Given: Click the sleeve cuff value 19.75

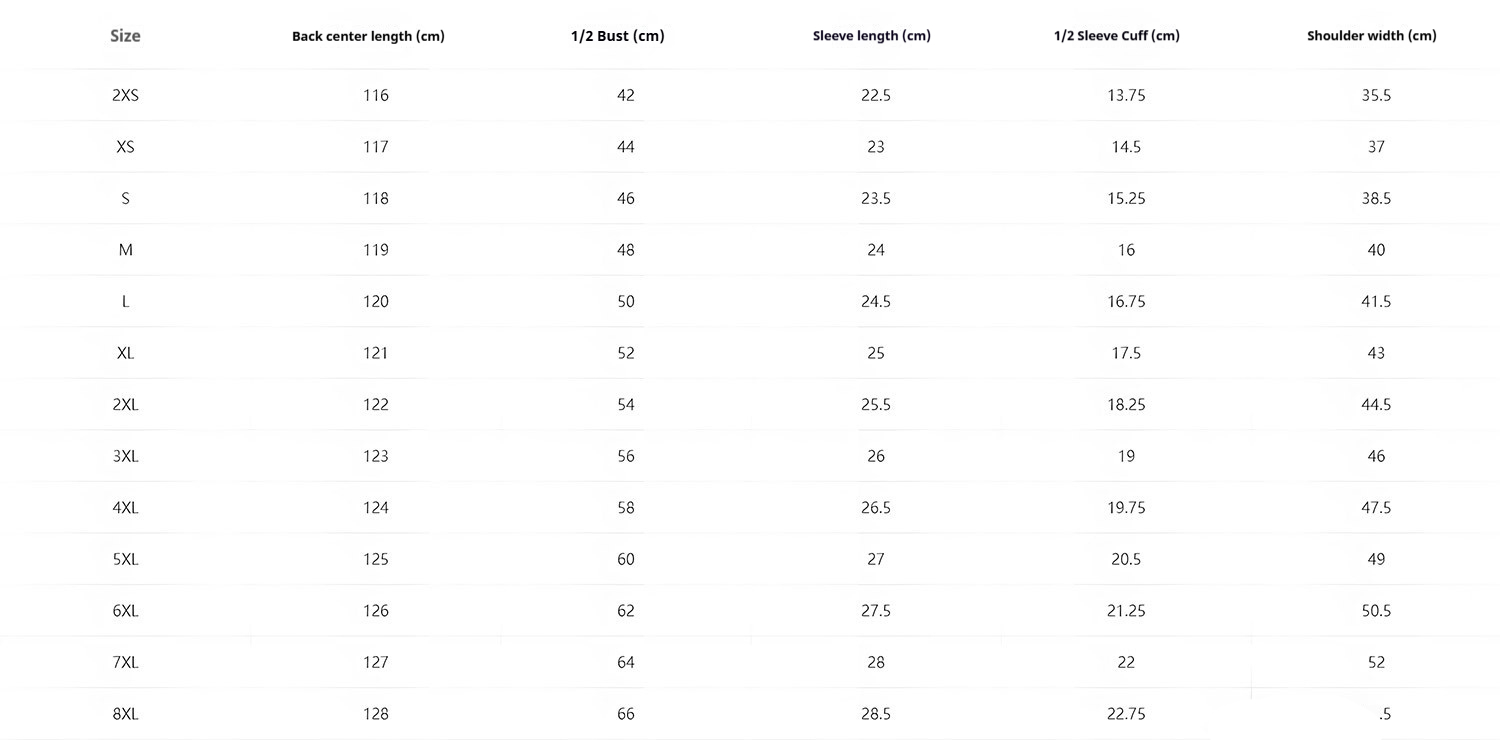Looking at the screenshot, I should [1126, 508].
